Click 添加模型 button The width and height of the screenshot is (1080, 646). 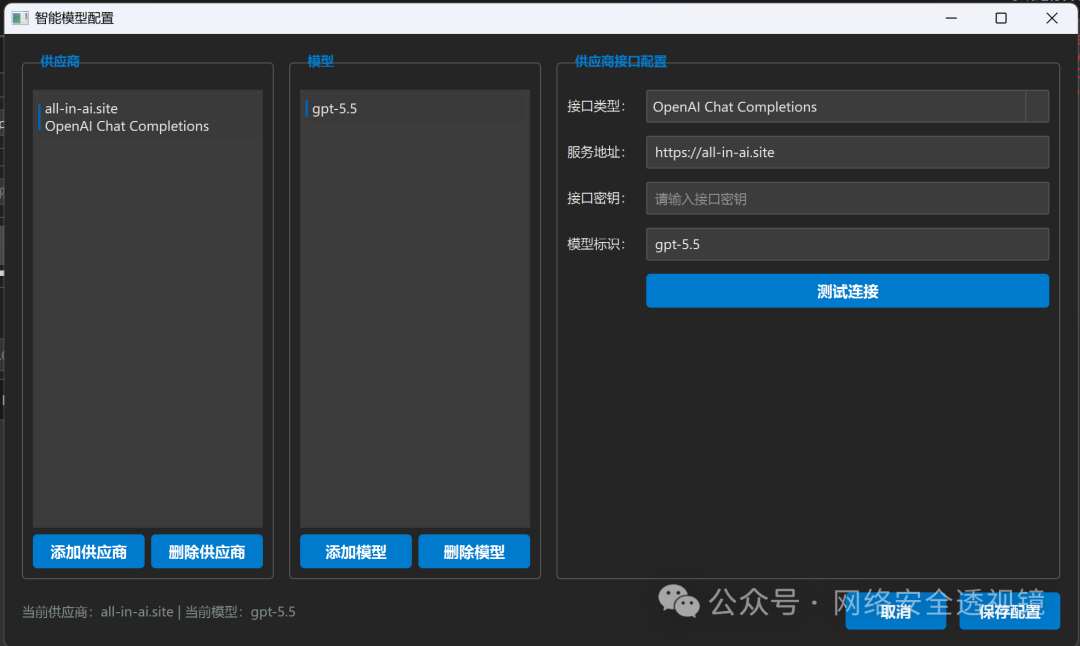356,552
